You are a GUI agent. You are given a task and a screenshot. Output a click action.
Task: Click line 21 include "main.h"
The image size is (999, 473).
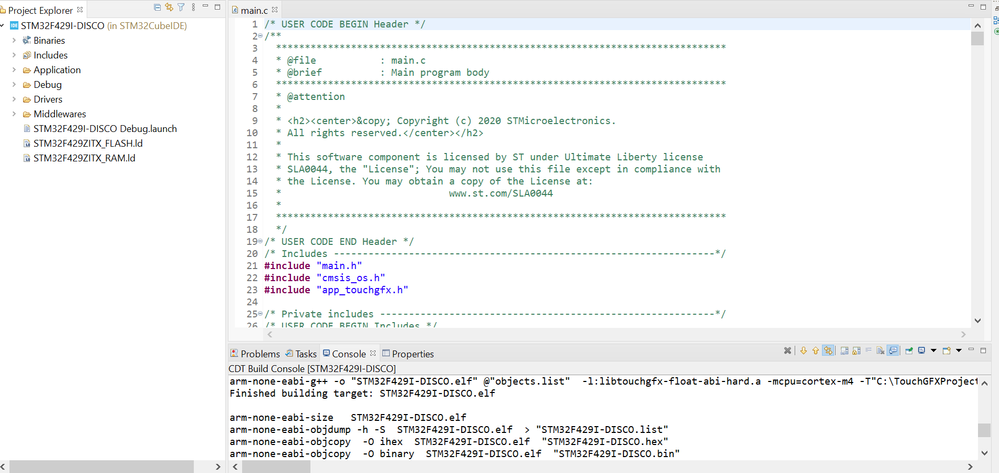click(x=313, y=266)
